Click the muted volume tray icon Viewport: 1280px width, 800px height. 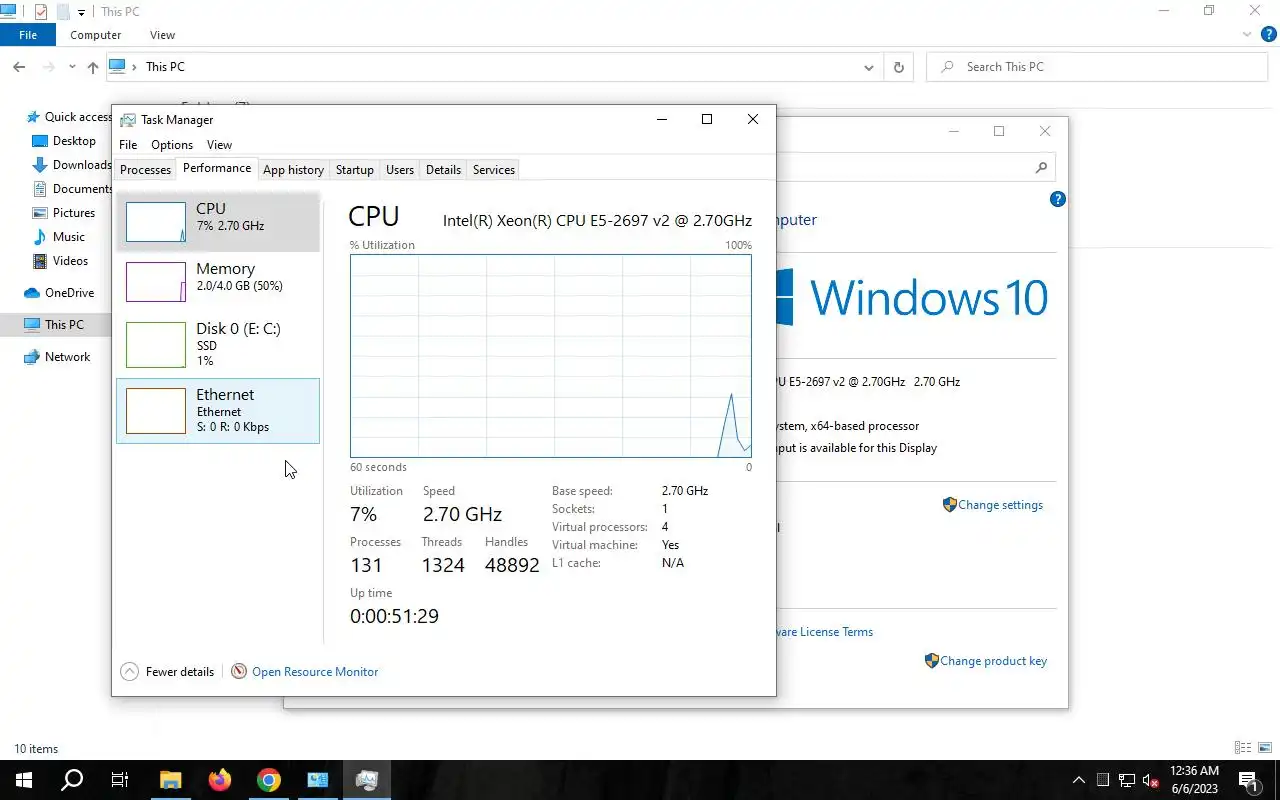tap(1150, 780)
